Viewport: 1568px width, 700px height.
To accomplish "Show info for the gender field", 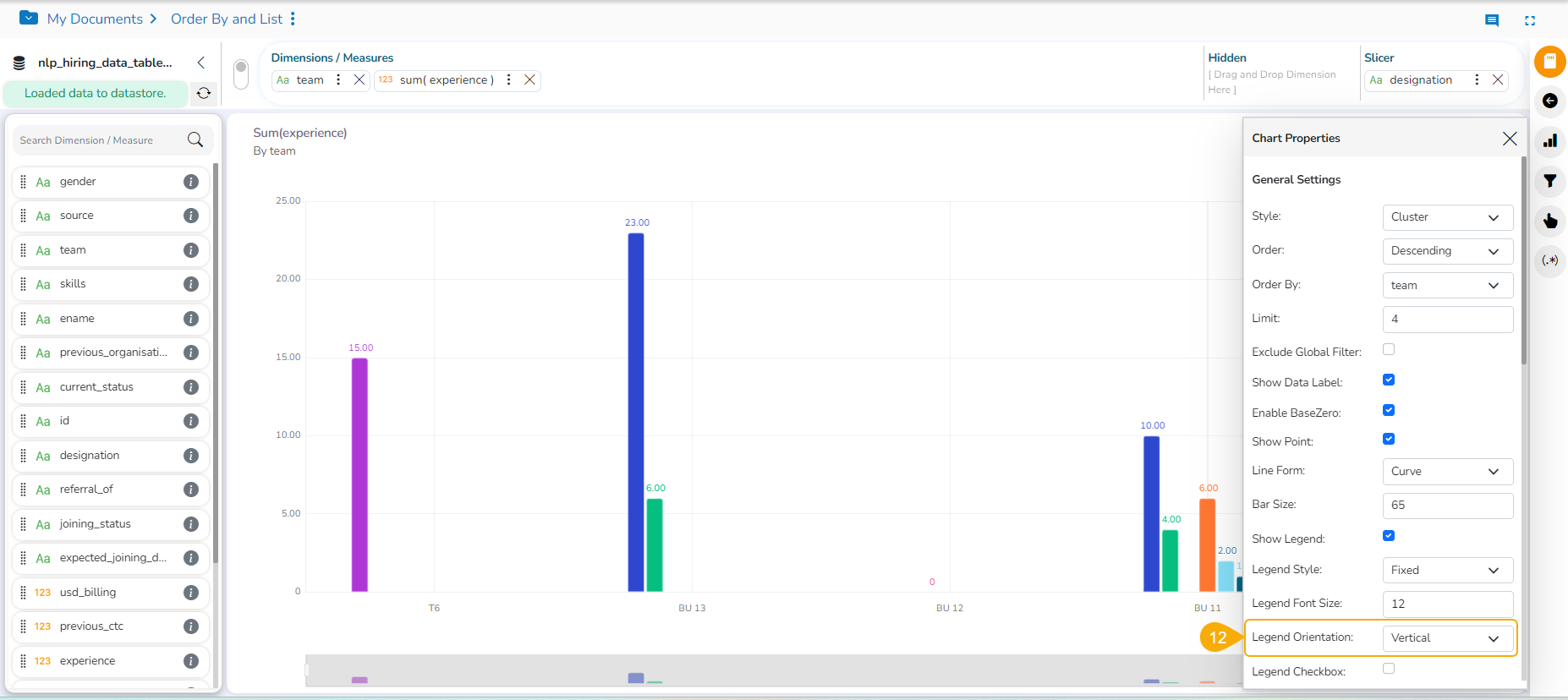I will 191,182.
